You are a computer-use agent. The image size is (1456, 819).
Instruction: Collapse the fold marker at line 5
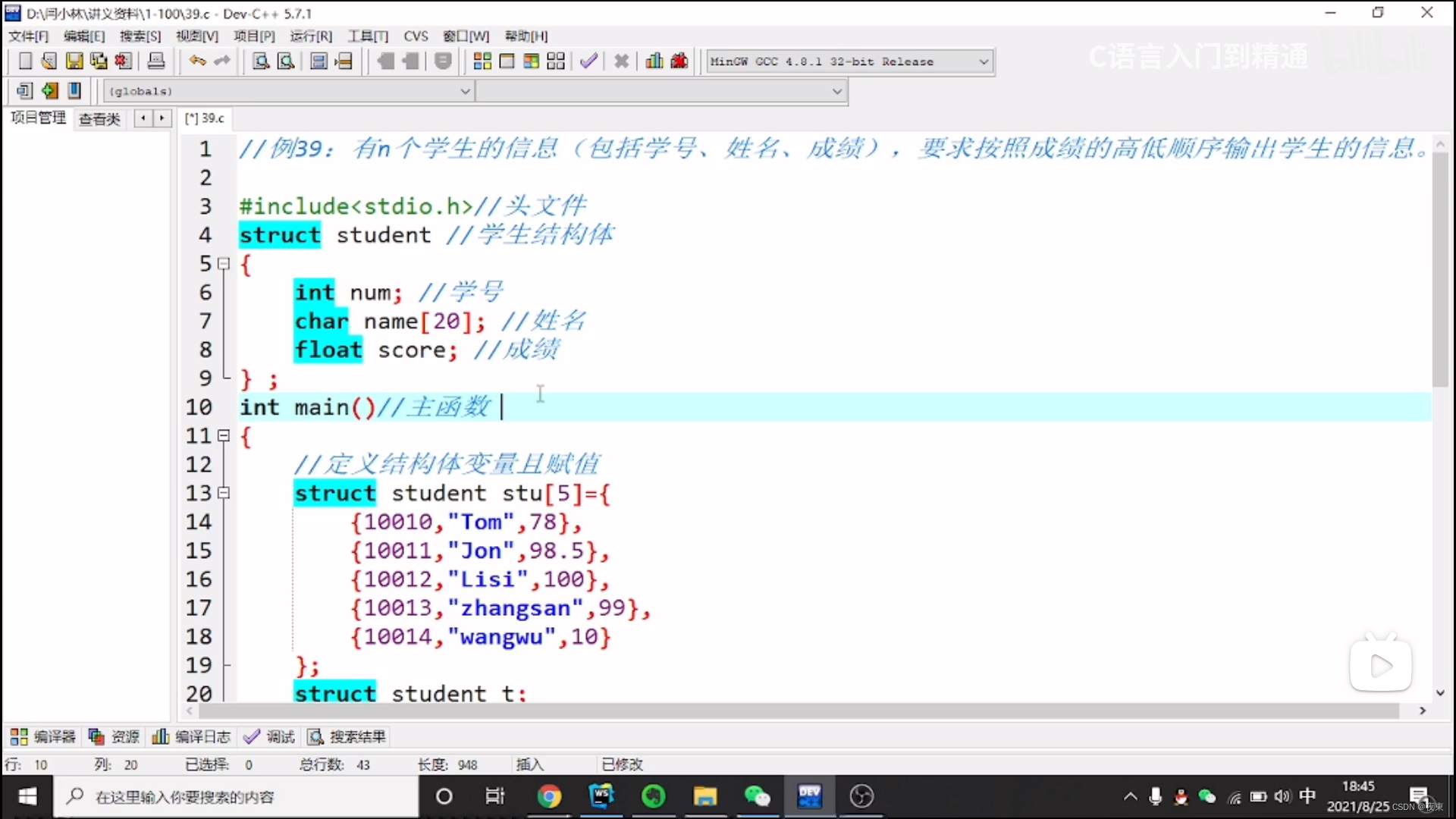(224, 264)
